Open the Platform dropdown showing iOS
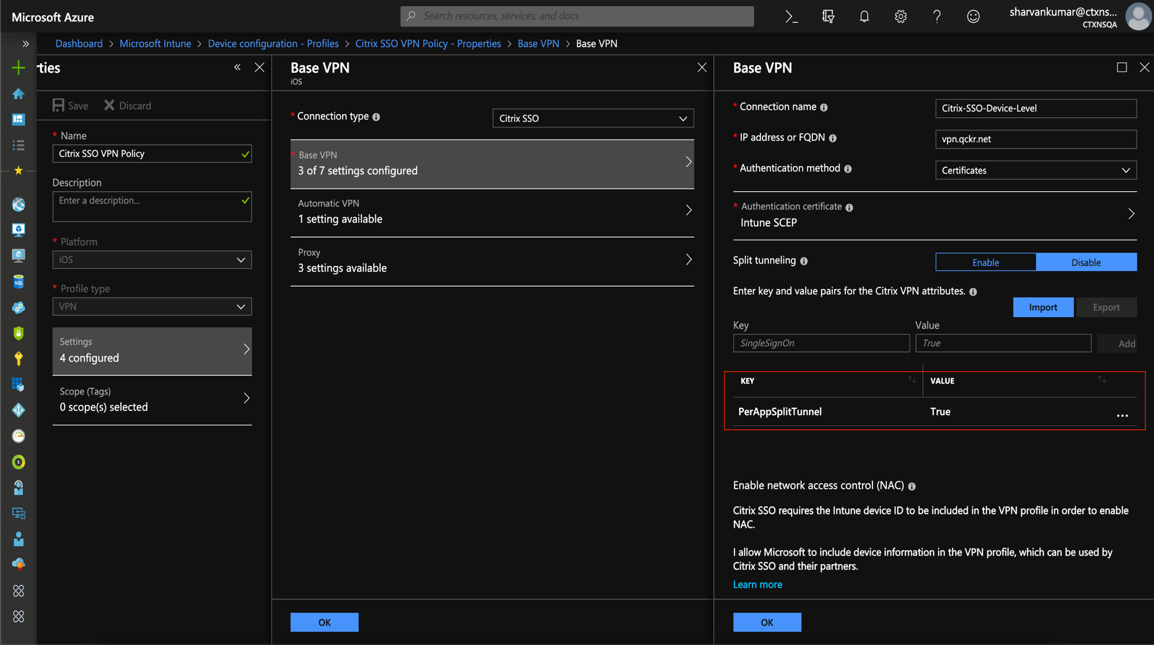Image resolution: width=1154 pixels, height=645 pixels. pyautogui.click(x=151, y=259)
